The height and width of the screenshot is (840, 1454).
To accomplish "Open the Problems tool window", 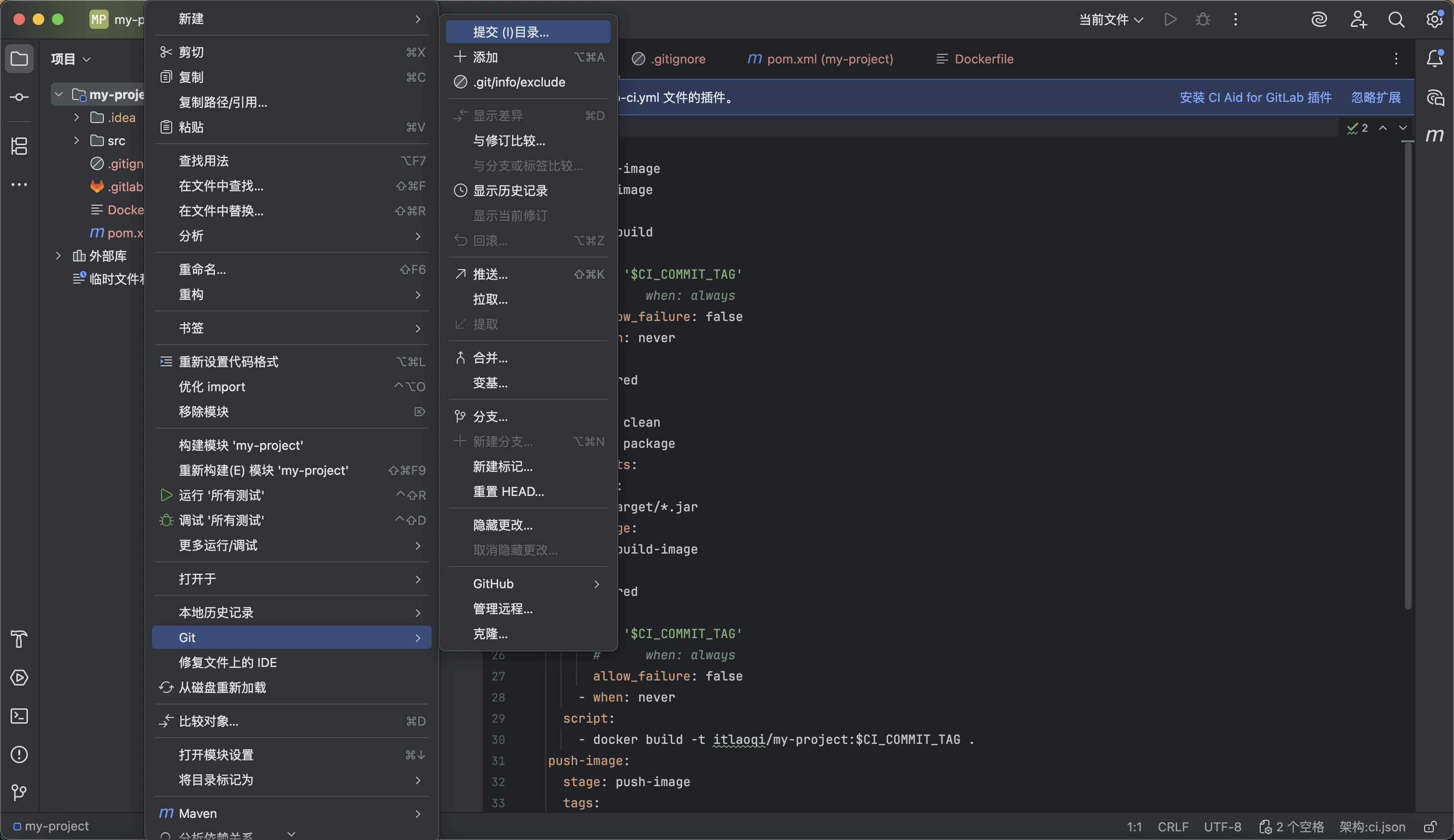I will [x=19, y=754].
